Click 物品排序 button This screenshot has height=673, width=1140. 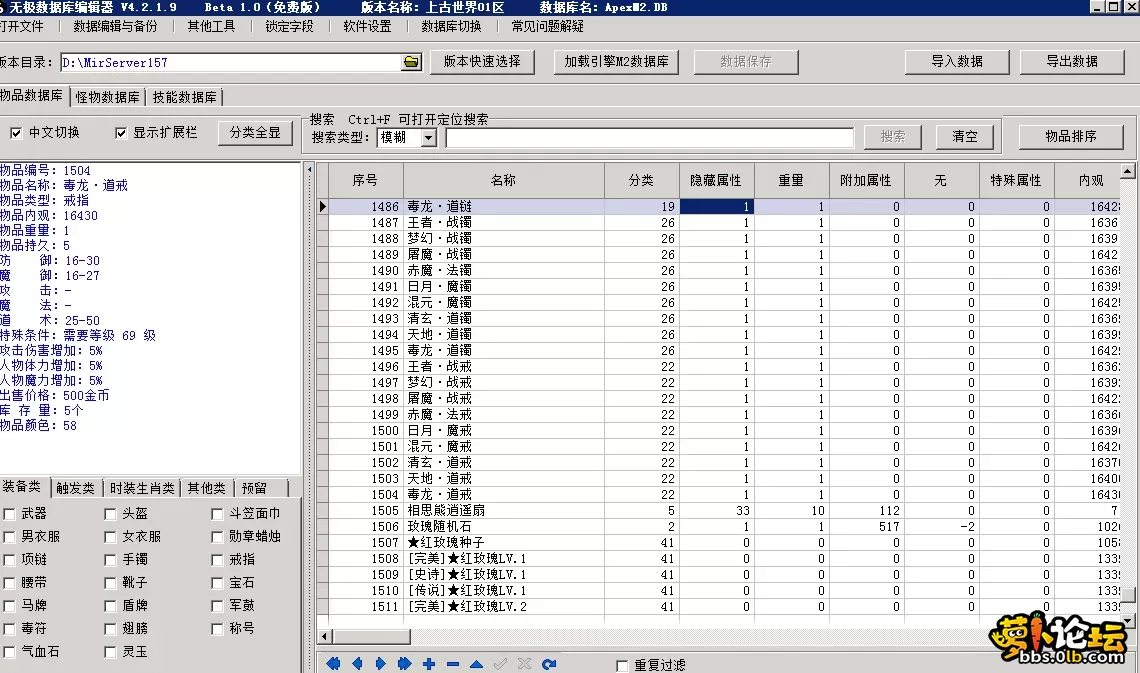1071,137
